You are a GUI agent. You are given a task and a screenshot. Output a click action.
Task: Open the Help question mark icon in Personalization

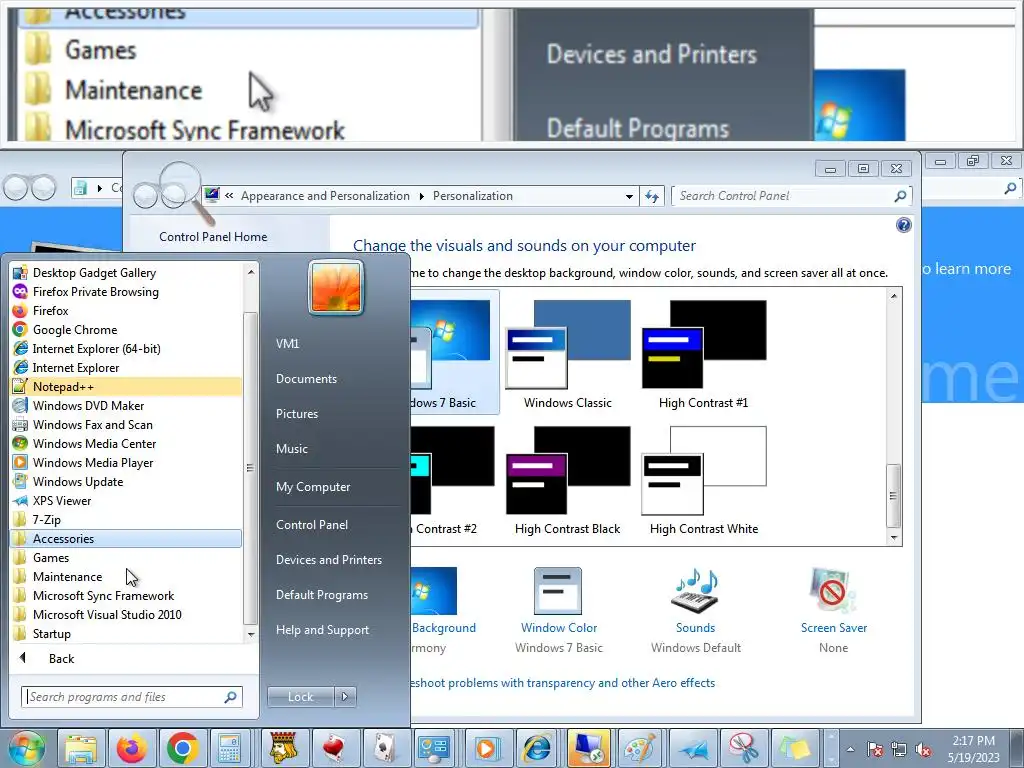pyautogui.click(x=904, y=225)
